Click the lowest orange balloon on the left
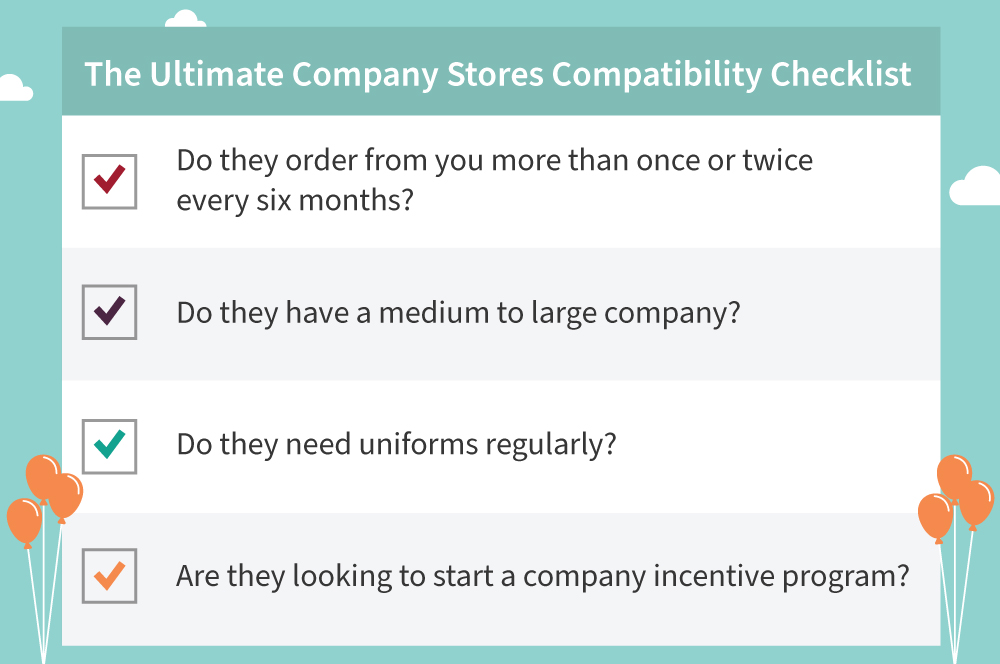This screenshot has width=1000, height=664. (23, 521)
